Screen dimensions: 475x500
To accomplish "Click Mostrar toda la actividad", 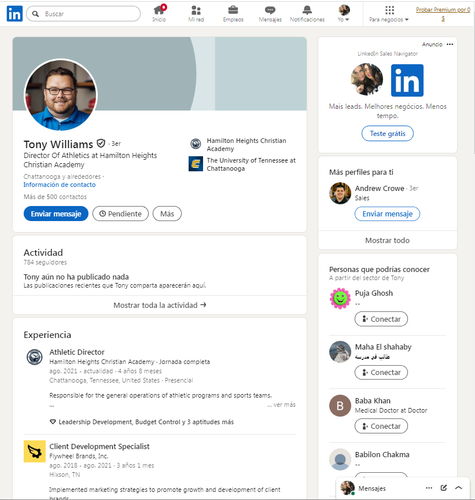I will click(160, 305).
